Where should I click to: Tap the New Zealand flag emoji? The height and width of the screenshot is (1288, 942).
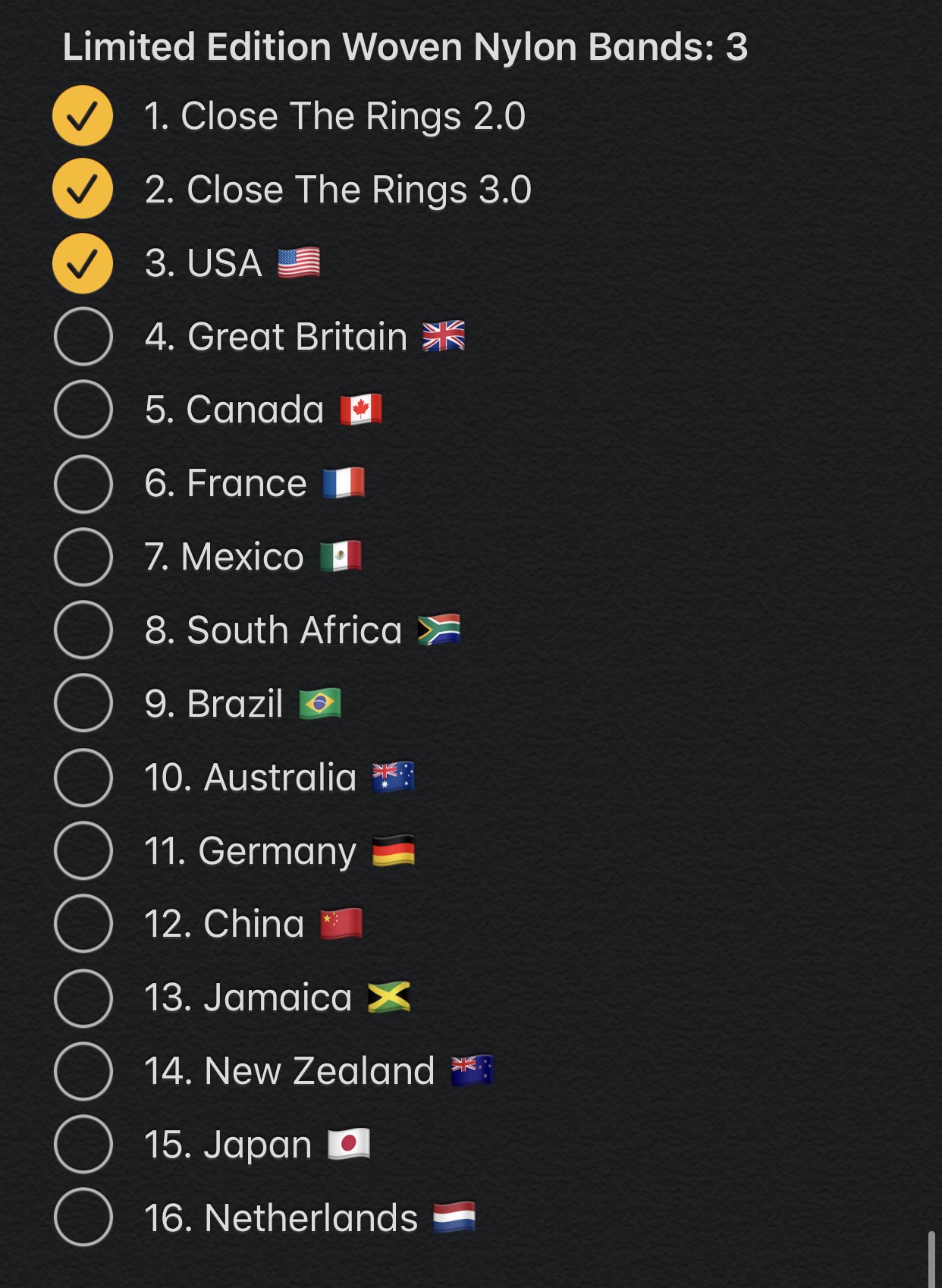point(472,1070)
